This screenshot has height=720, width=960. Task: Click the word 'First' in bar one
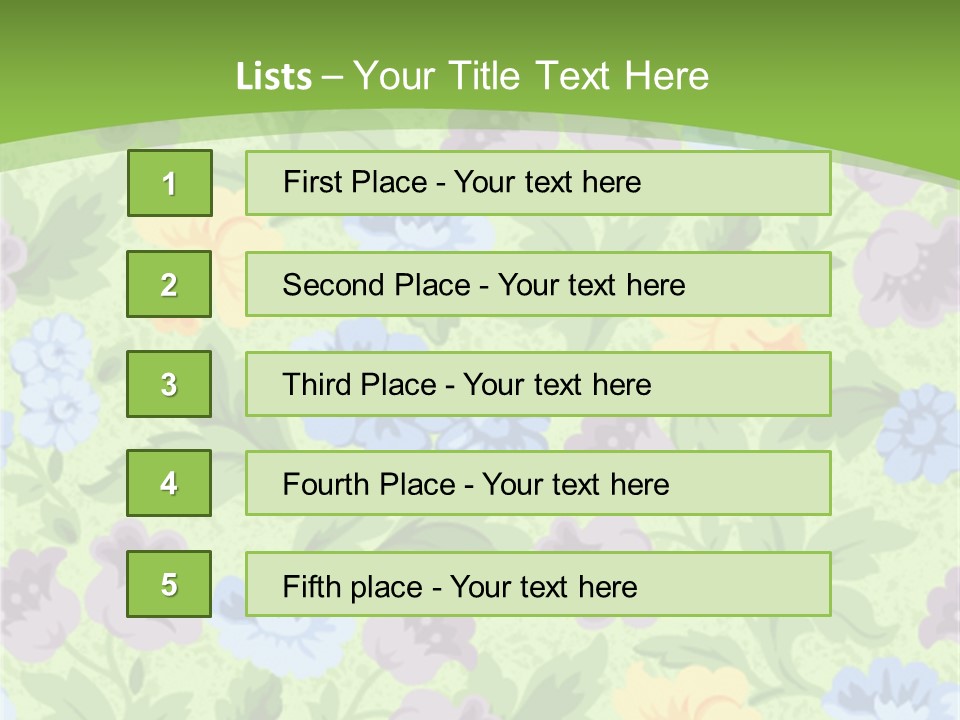308,183
